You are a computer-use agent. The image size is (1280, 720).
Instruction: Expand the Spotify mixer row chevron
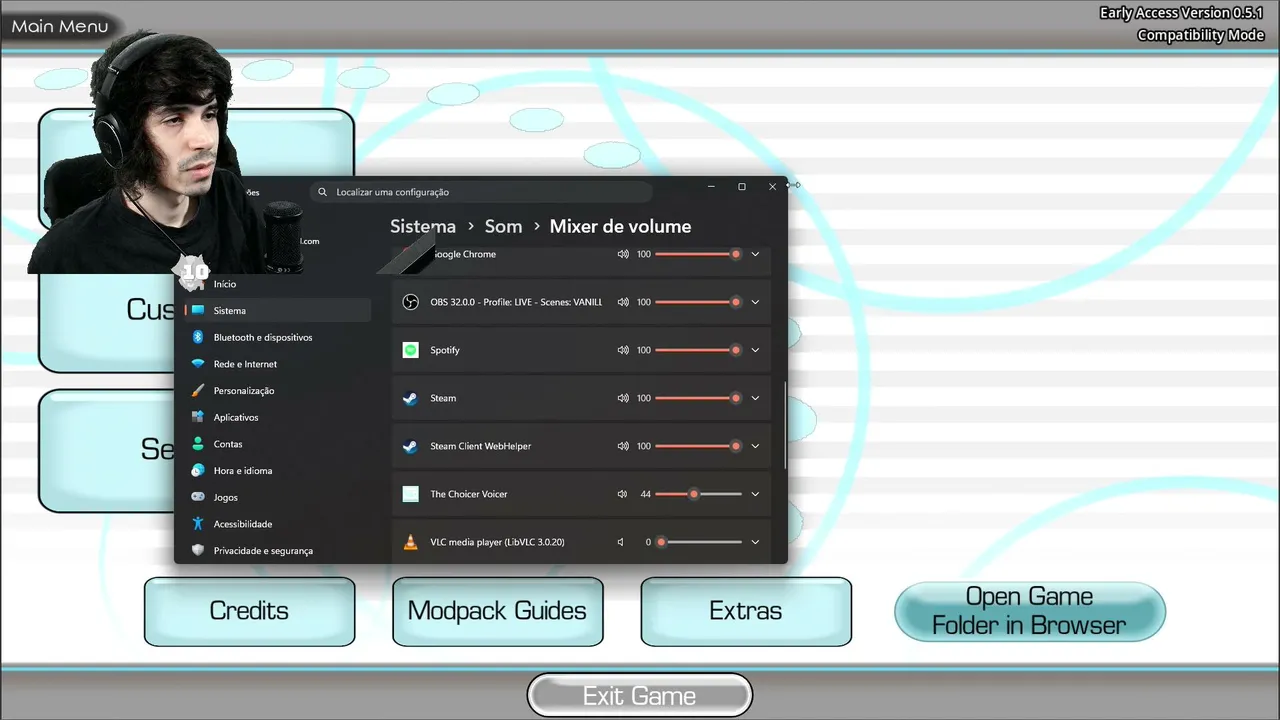[x=755, y=350]
